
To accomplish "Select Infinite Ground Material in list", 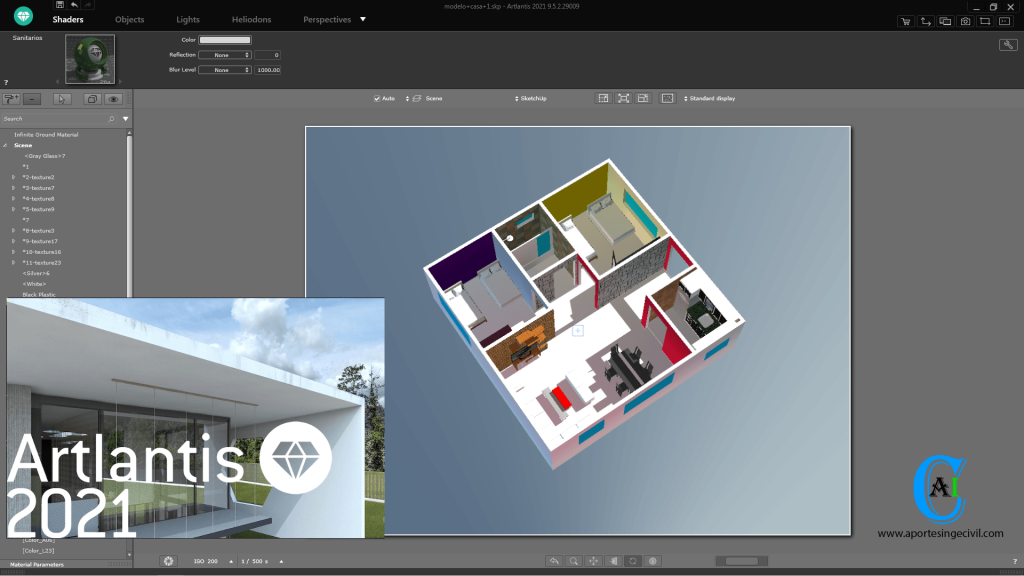I will coord(46,134).
